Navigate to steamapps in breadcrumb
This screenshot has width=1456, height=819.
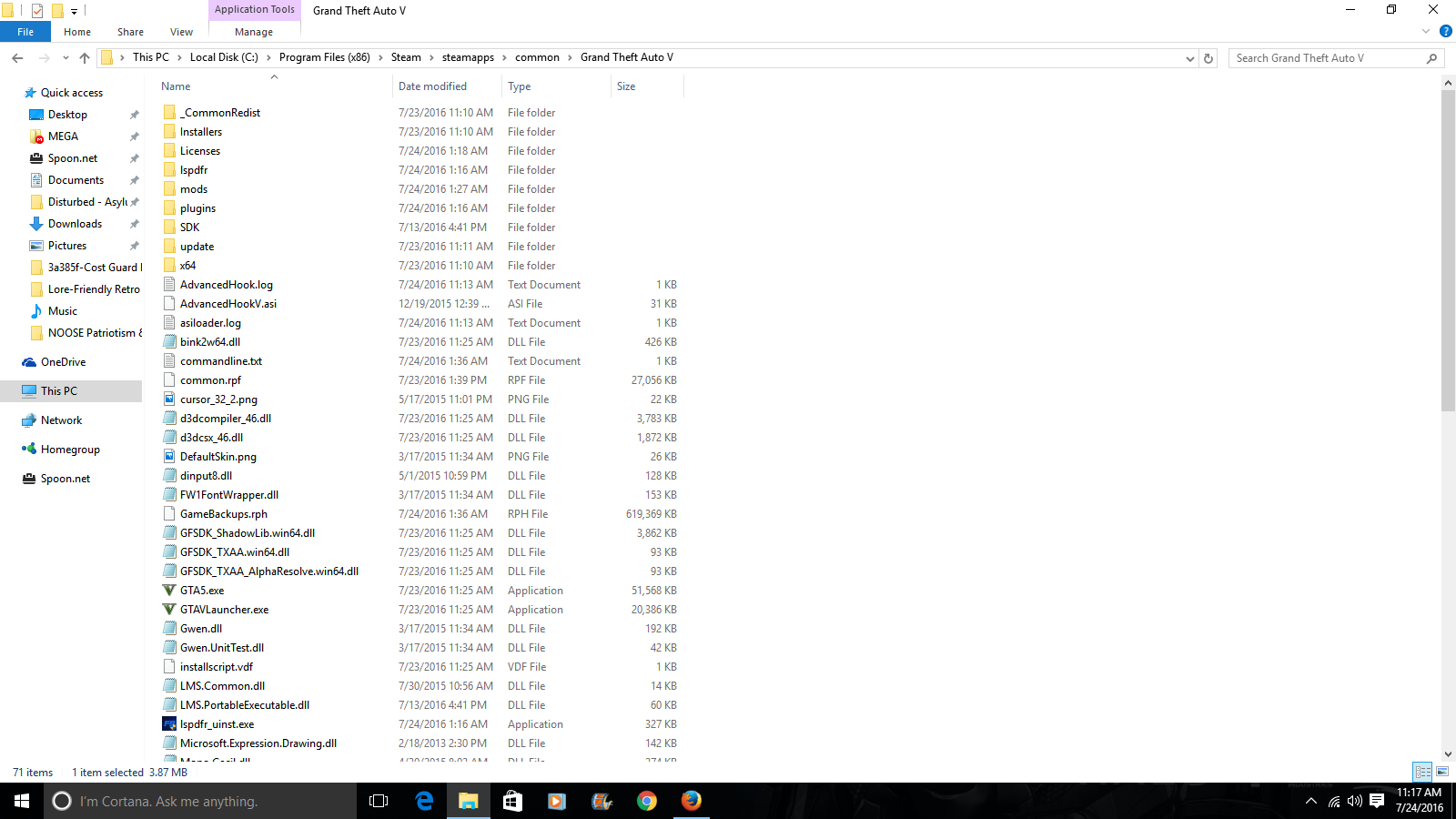click(468, 57)
